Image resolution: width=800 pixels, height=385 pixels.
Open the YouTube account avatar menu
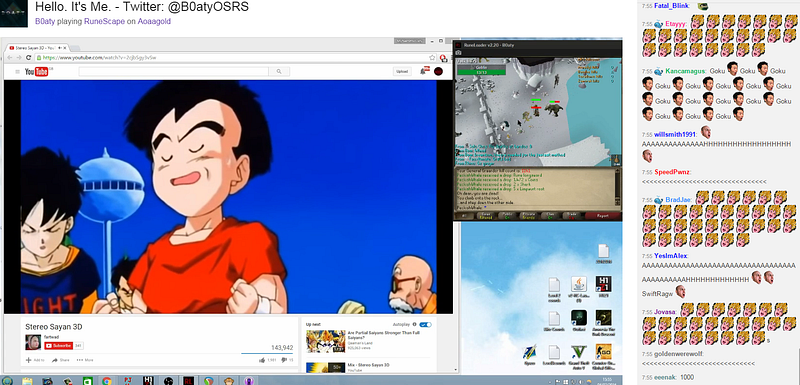438,71
